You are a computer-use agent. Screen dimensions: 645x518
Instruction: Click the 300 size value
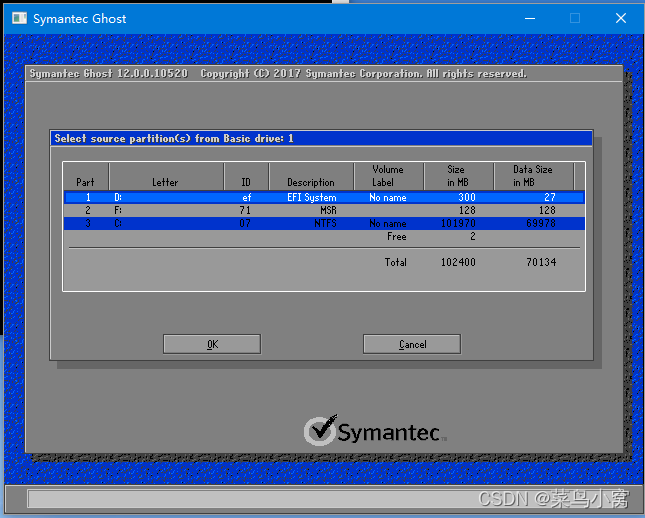point(467,197)
